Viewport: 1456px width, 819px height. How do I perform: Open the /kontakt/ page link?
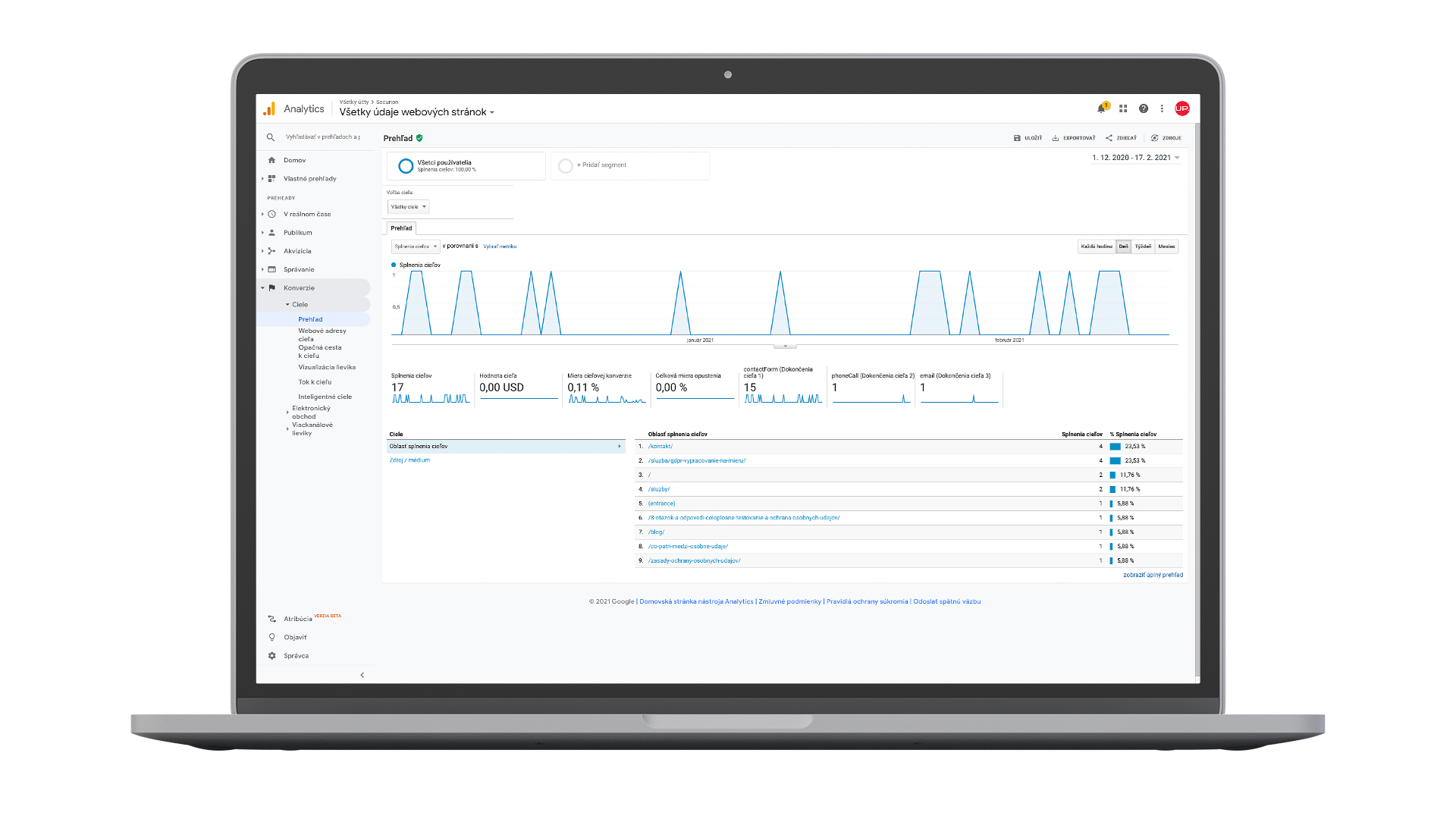(x=660, y=447)
